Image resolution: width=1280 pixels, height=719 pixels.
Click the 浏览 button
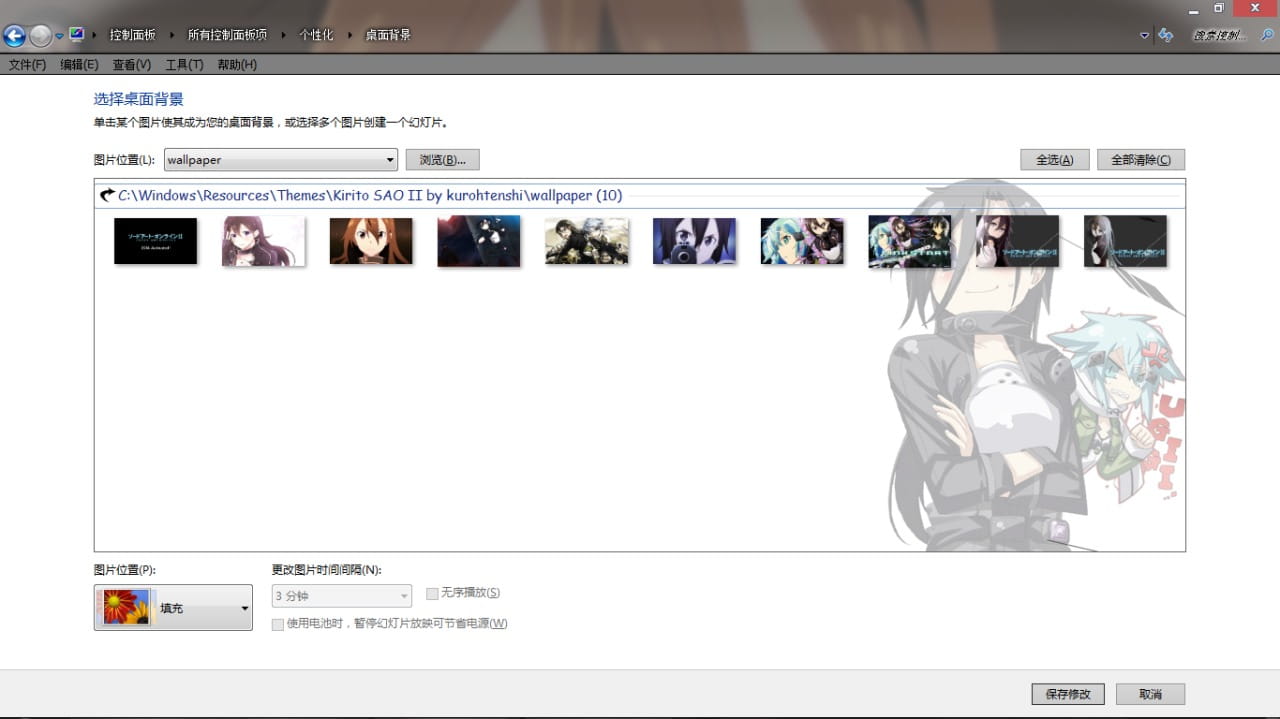pos(442,159)
